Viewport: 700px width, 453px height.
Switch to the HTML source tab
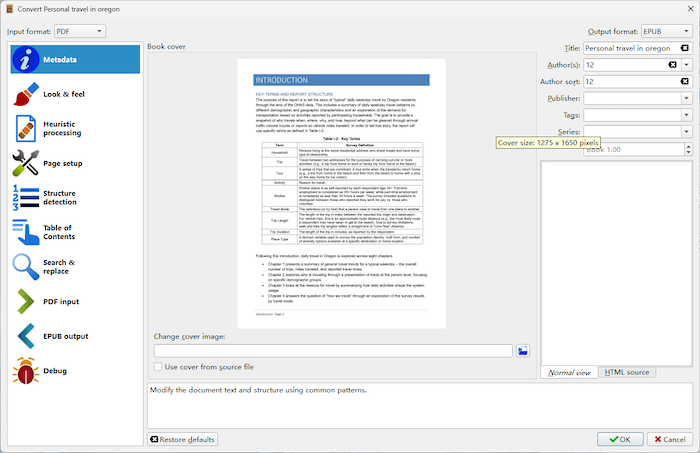[x=628, y=372]
